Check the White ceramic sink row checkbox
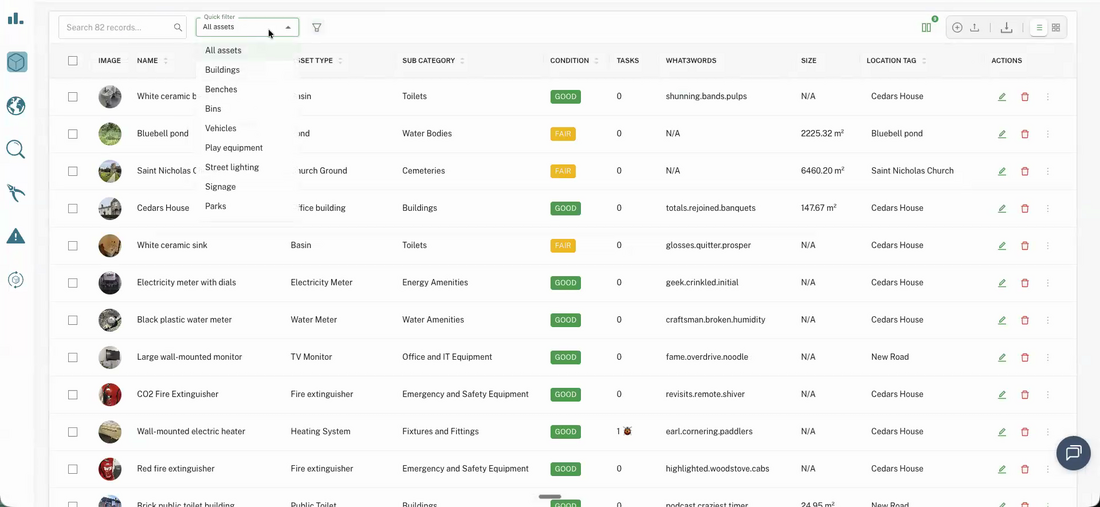The width and height of the screenshot is (1100, 507). [x=73, y=245]
